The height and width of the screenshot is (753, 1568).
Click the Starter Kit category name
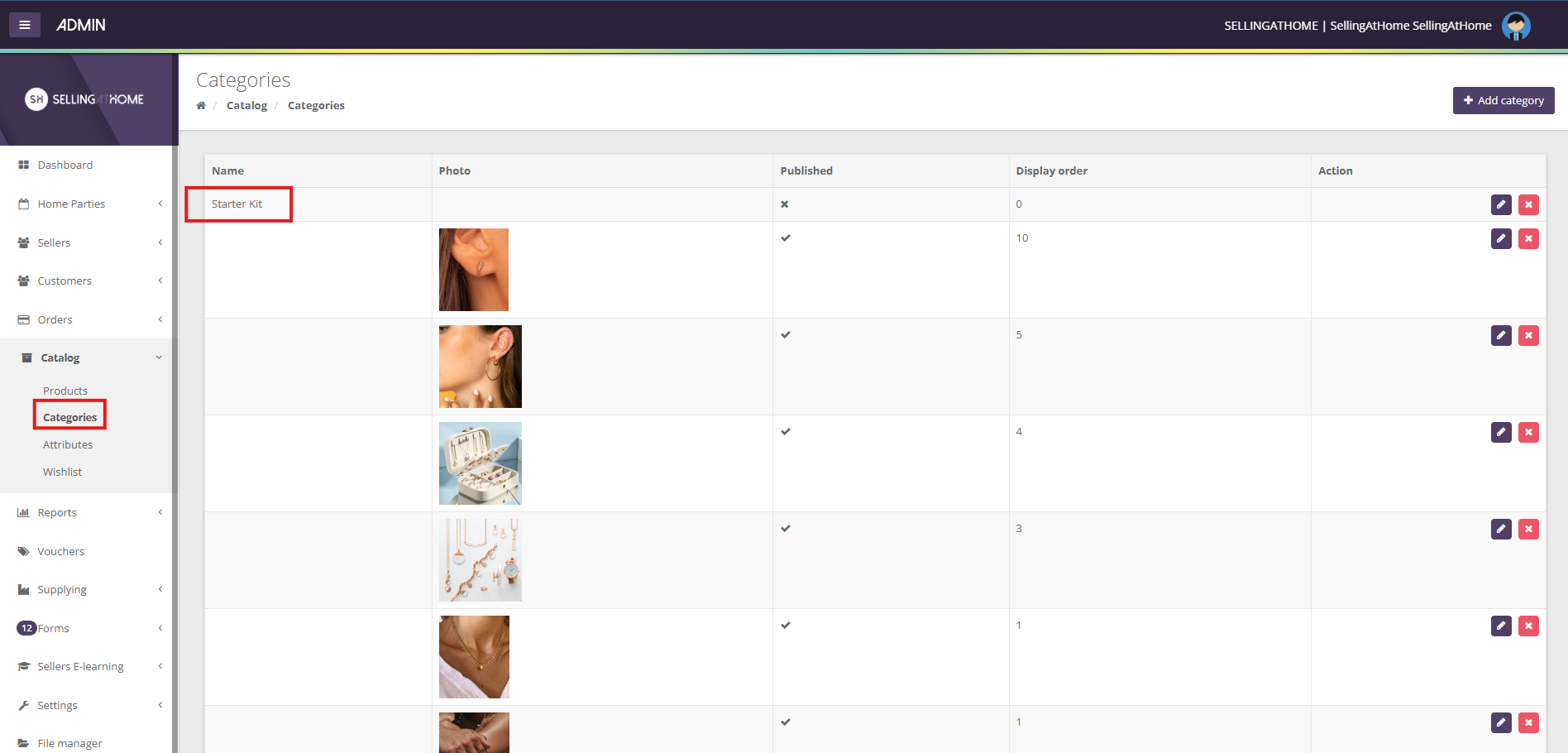[237, 204]
